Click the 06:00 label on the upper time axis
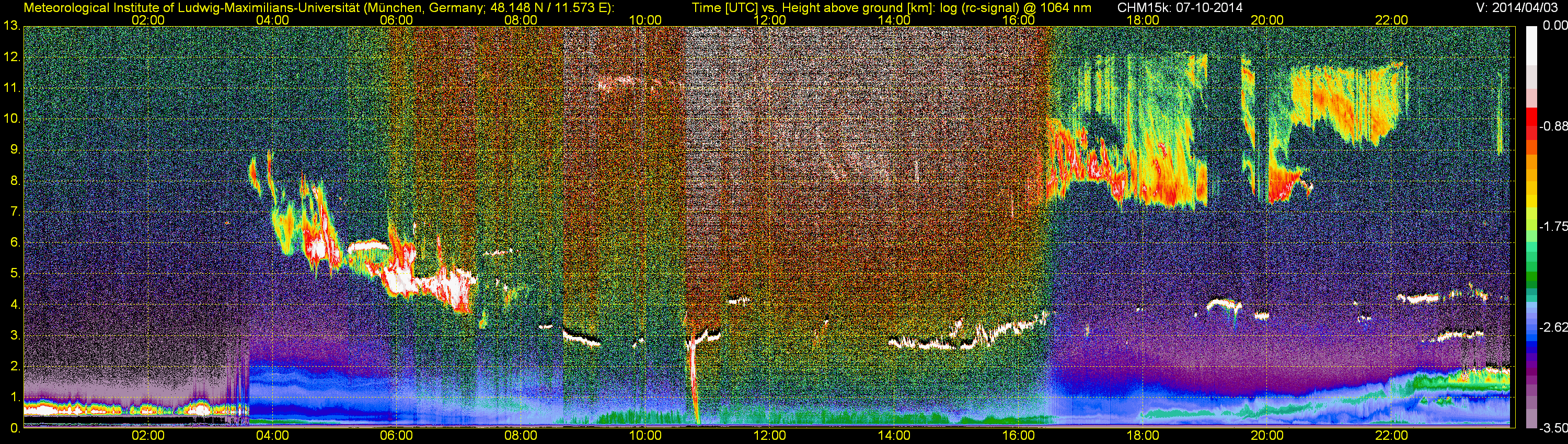Image resolution: width=1568 pixels, height=444 pixels. tap(397, 20)
